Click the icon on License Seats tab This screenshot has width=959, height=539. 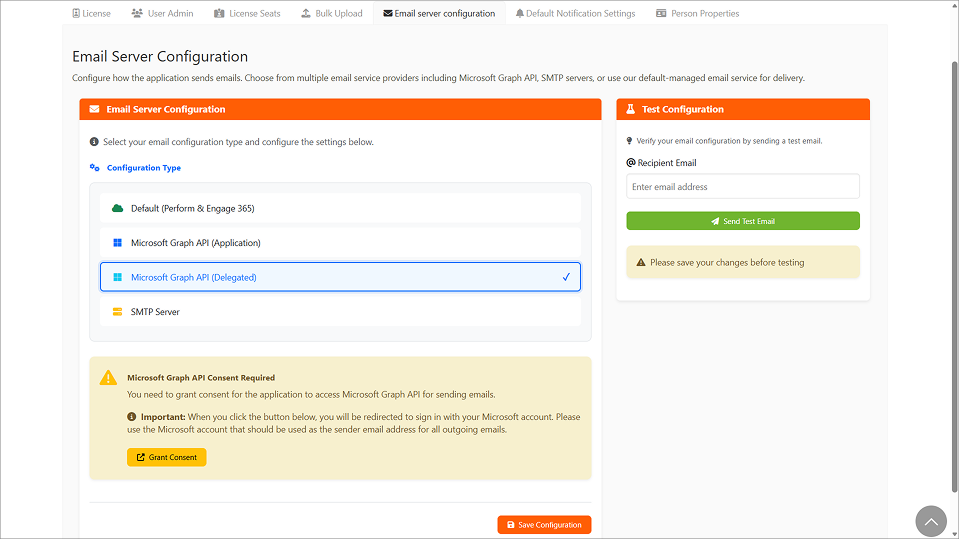pyautogui.click(x=219, y=13)
